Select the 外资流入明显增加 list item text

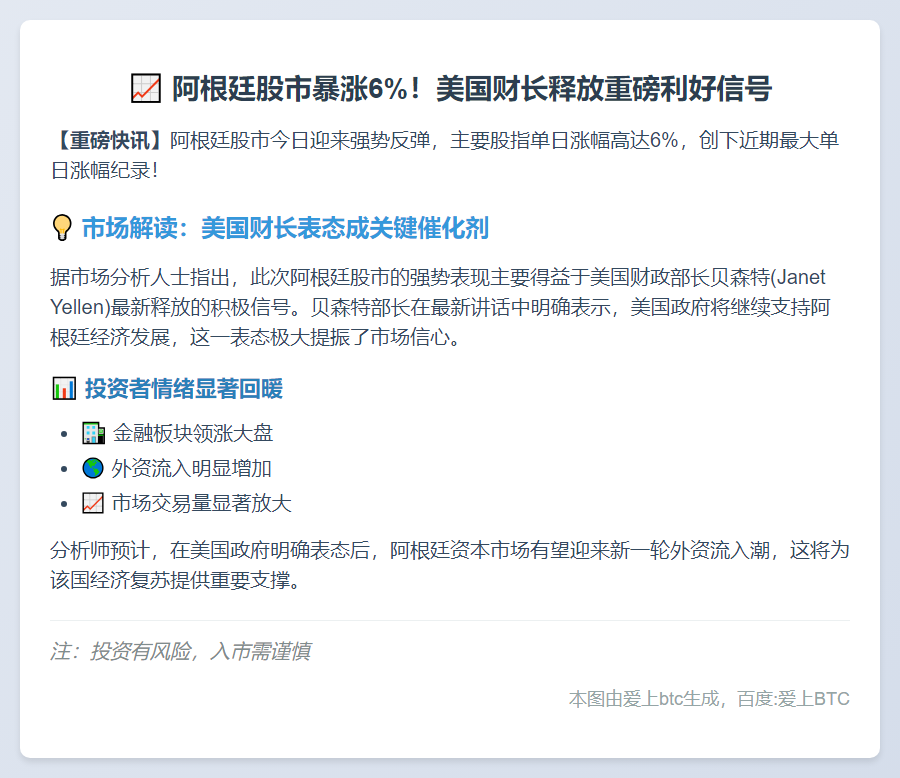192,468
